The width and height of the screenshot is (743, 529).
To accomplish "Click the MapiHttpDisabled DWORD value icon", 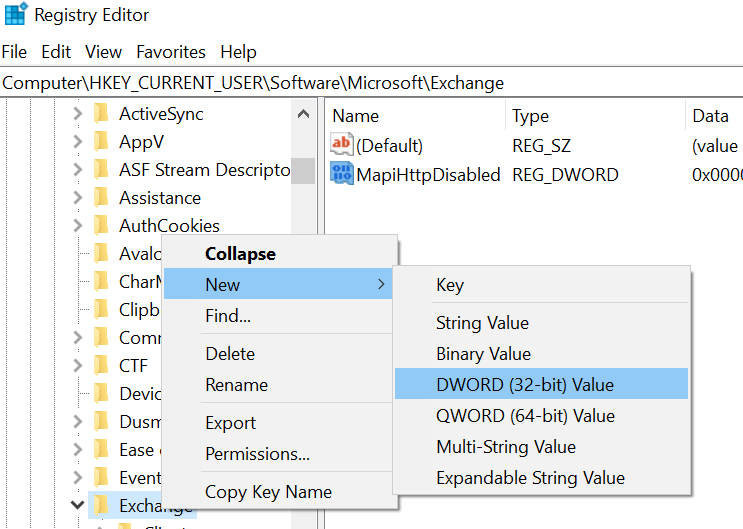I will (342, 173).
